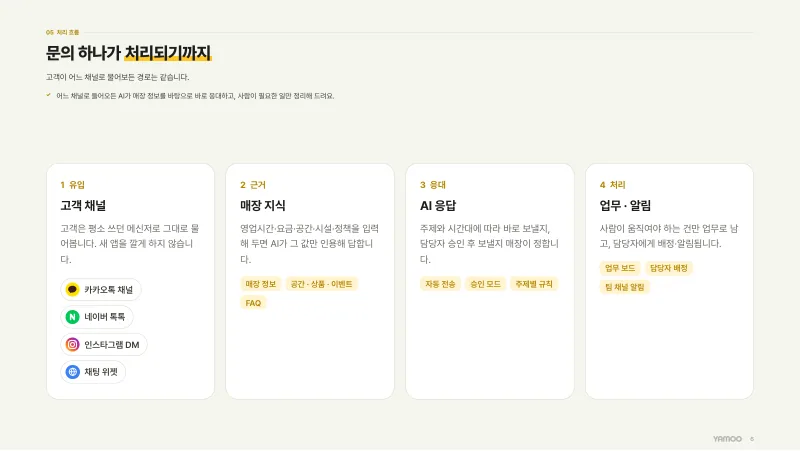
Task: Click the yellow KakaoTalk channel icon
Action: (72, 290)
